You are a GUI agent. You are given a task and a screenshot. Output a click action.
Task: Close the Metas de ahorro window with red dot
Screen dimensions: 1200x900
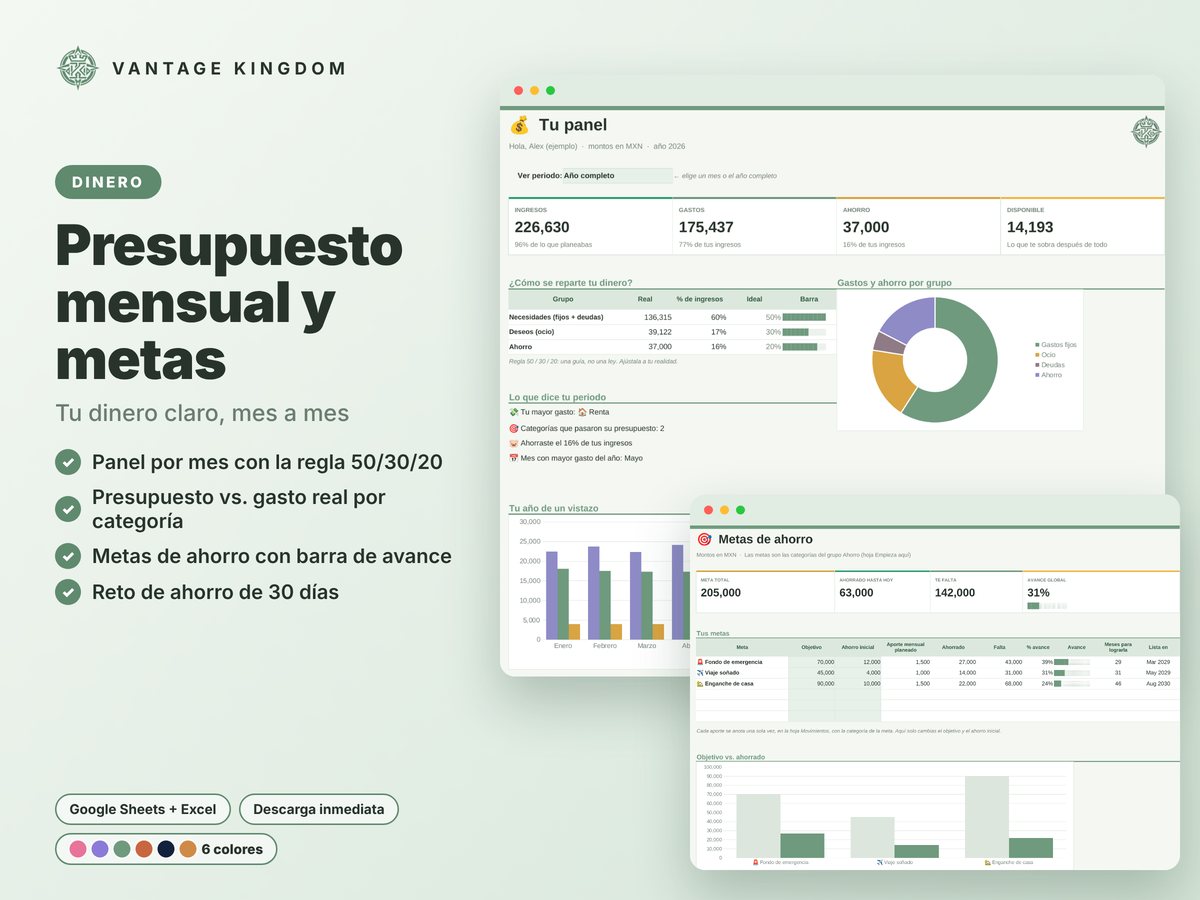coord(708,510)
